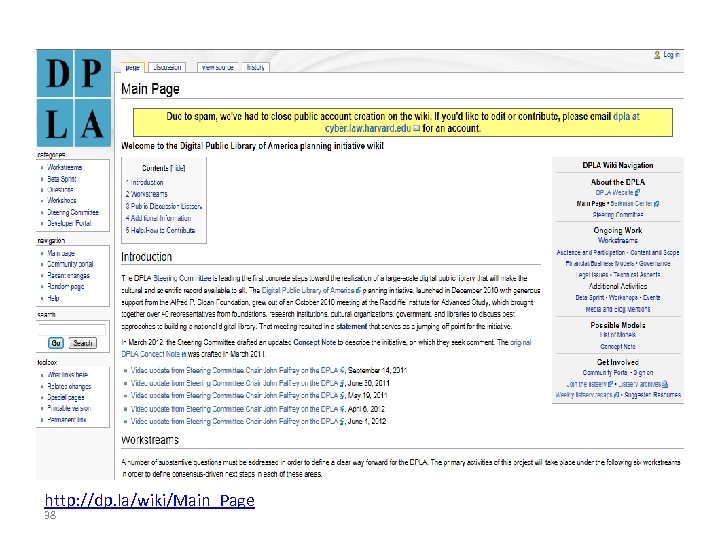720x540 pixels.
Task: Open Developer Portal category link
Action: tap(69, 224)
